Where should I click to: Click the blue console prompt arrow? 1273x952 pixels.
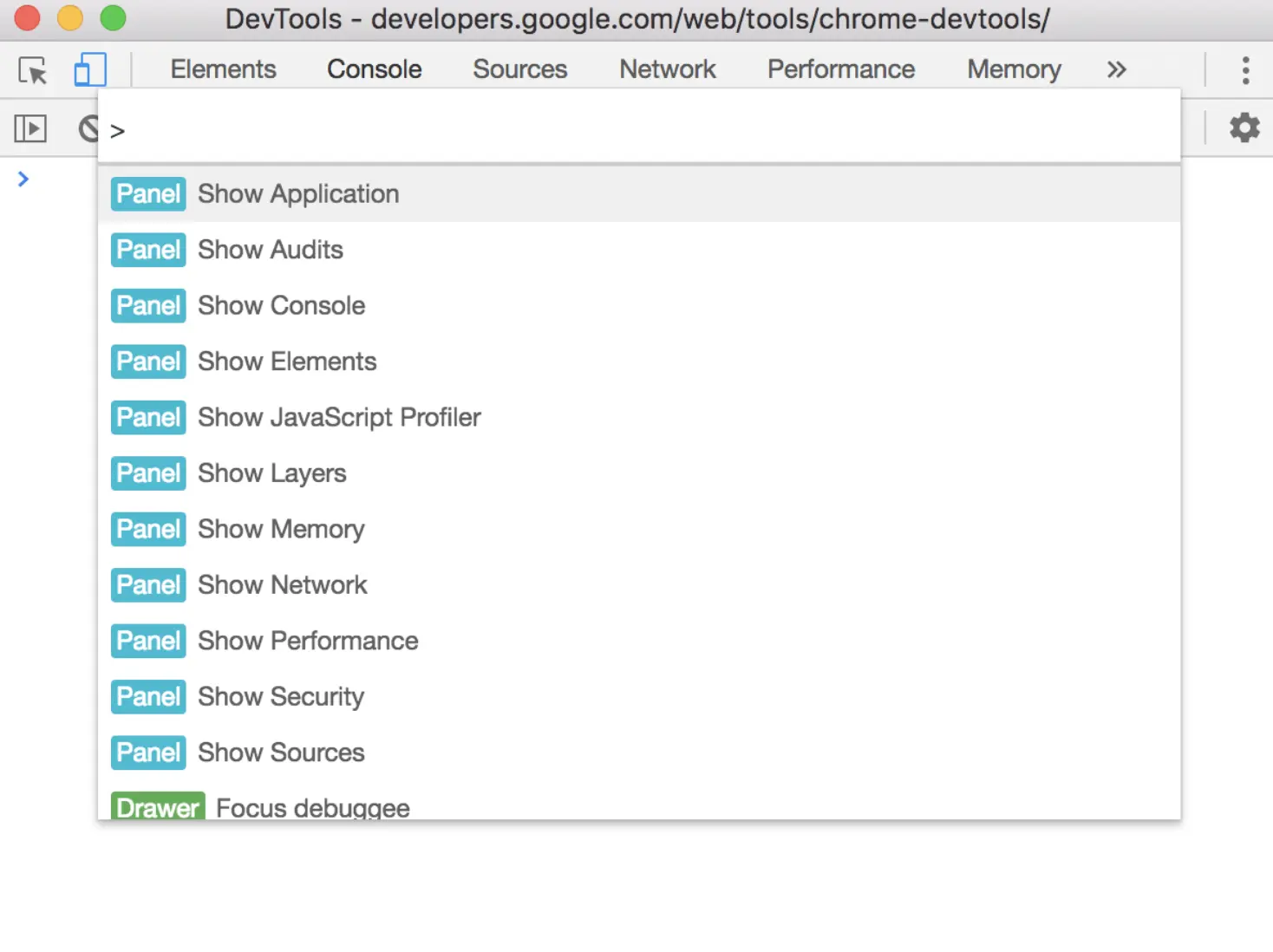23,179
